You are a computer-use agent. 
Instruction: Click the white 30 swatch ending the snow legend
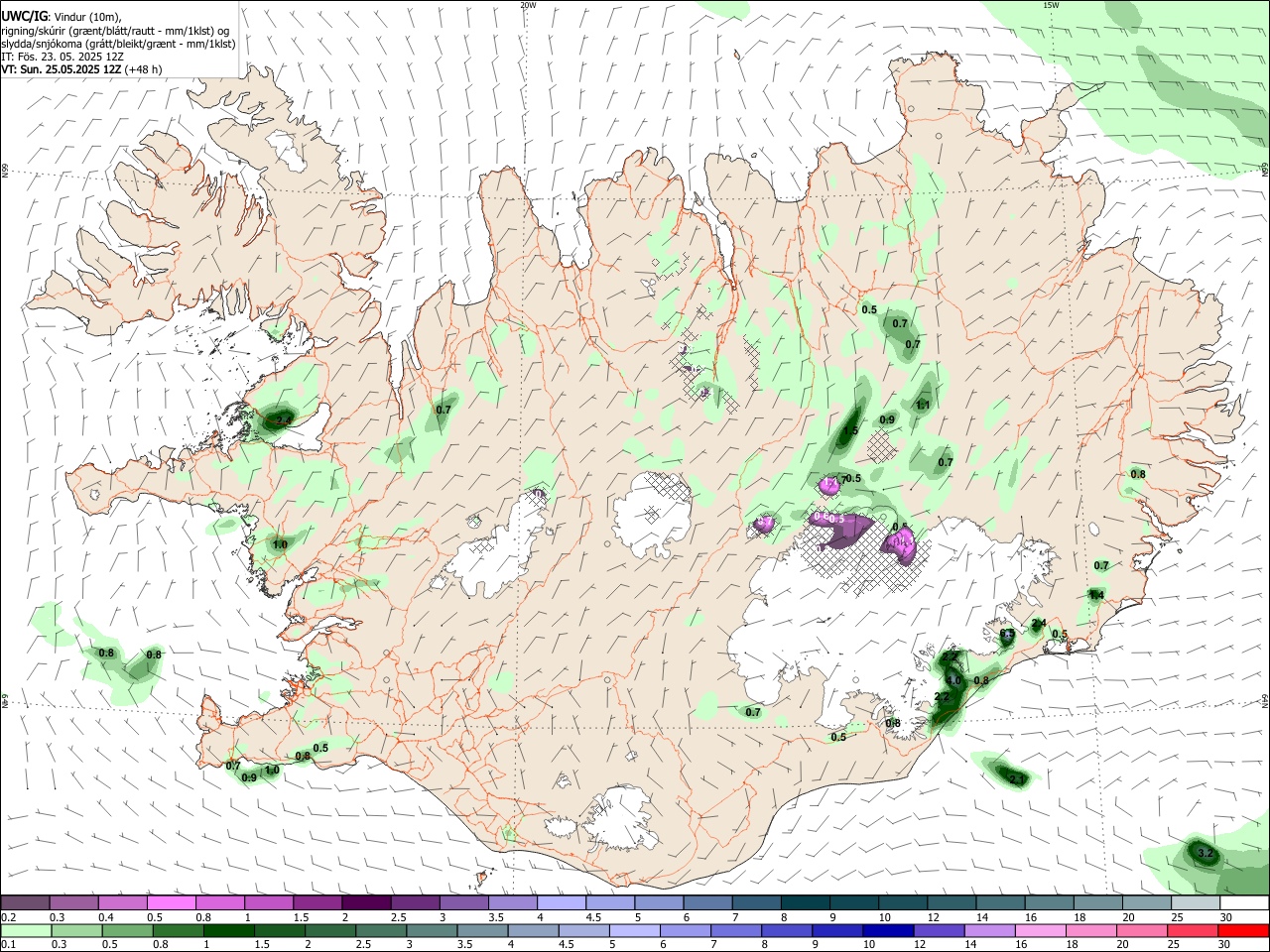1243,903
